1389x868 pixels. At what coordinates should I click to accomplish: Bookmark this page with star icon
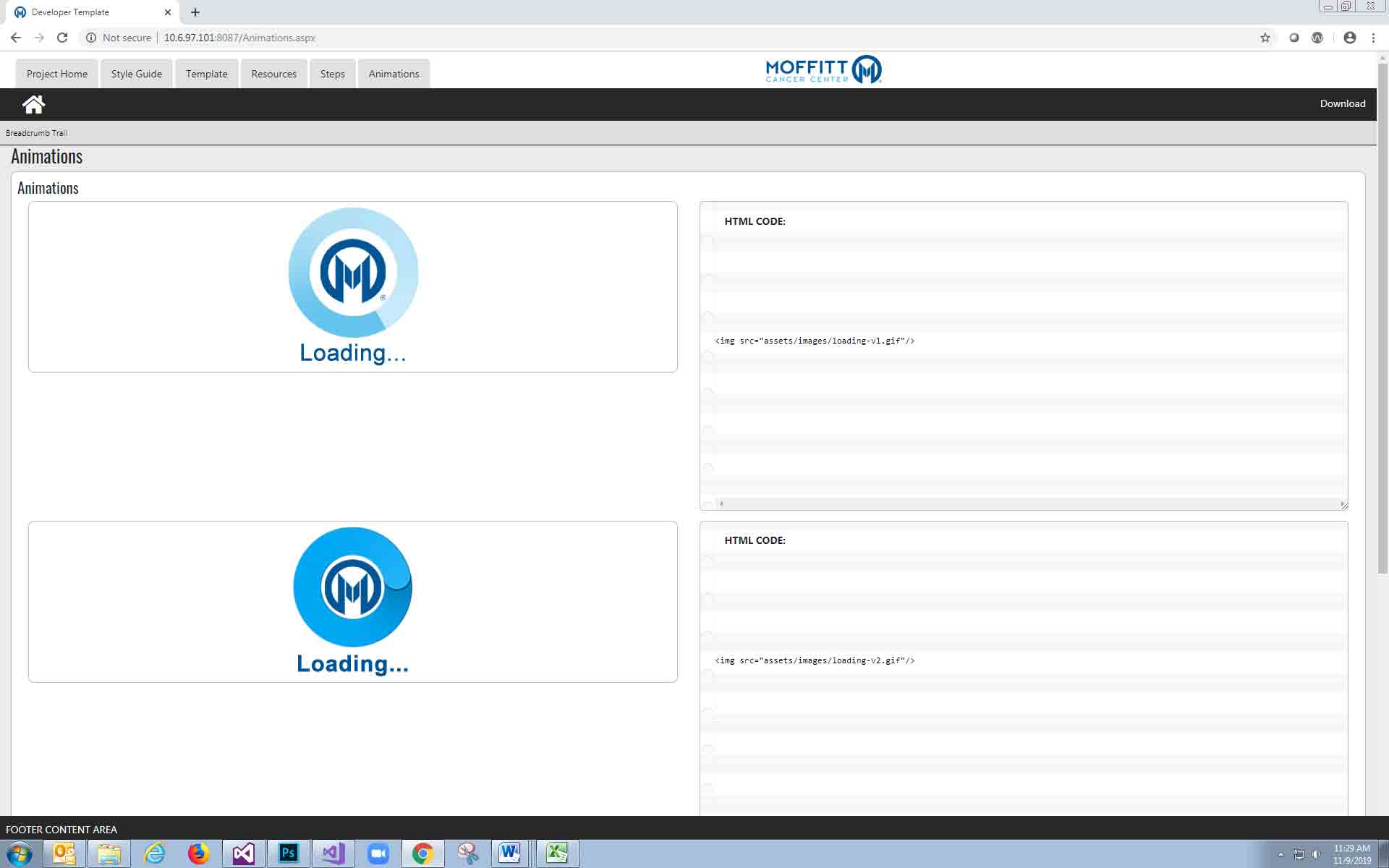[x=1265, y=38]
